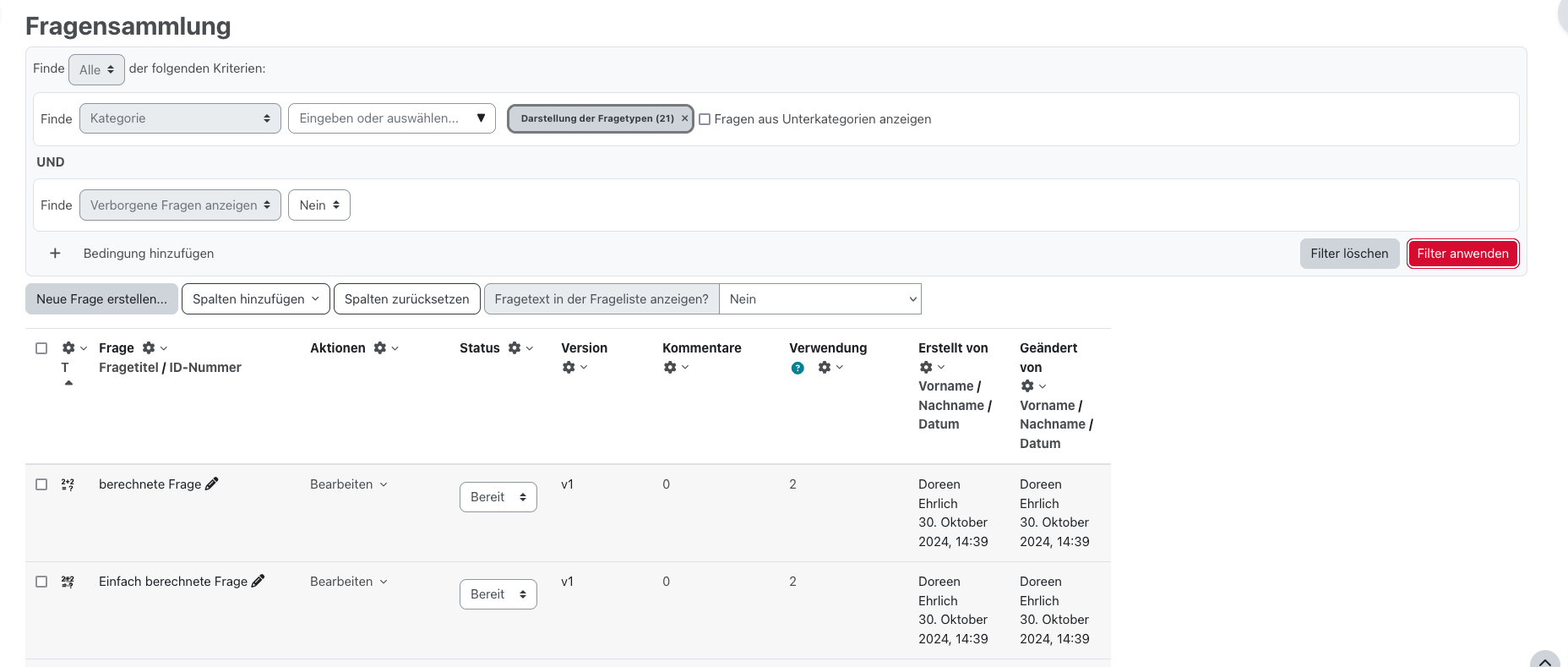Click the Neue Frage erstellen button
The height and width of the screenshot is (667, 1568).
[101, 299]
